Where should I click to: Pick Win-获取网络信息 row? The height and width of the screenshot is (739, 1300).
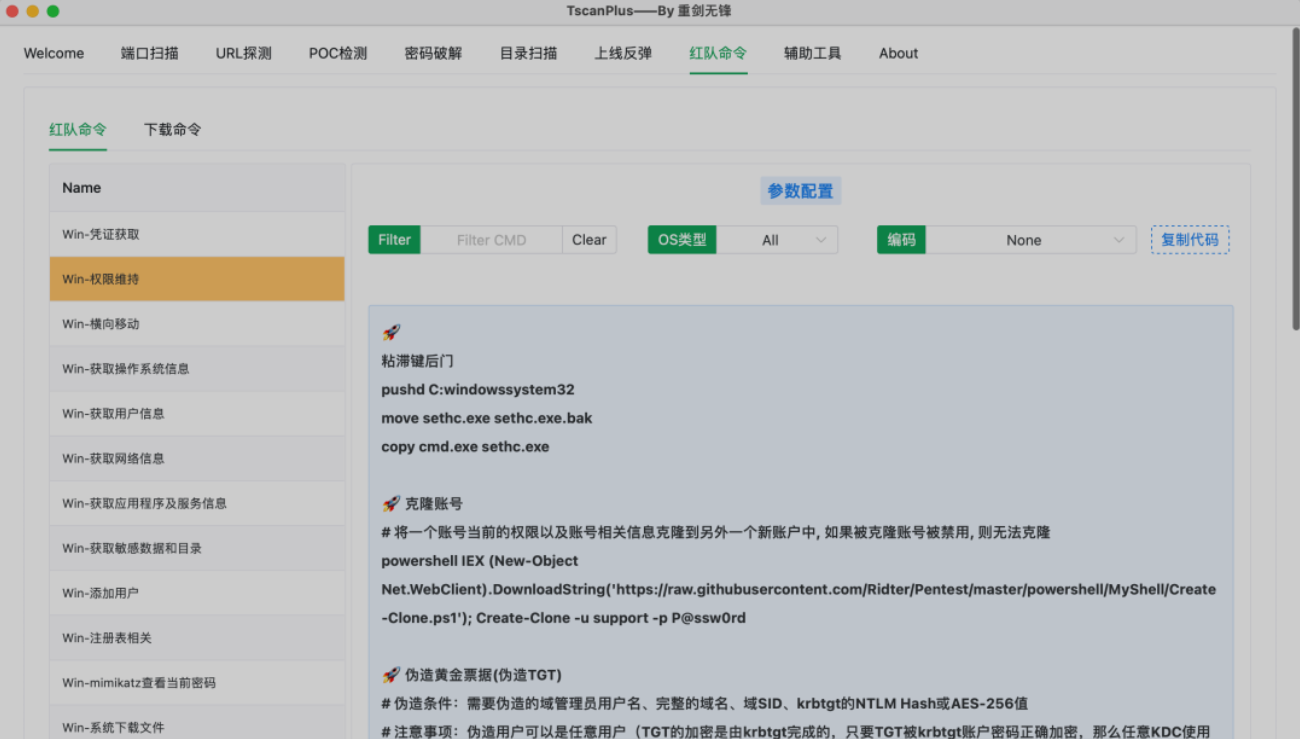tap(197, 458)
